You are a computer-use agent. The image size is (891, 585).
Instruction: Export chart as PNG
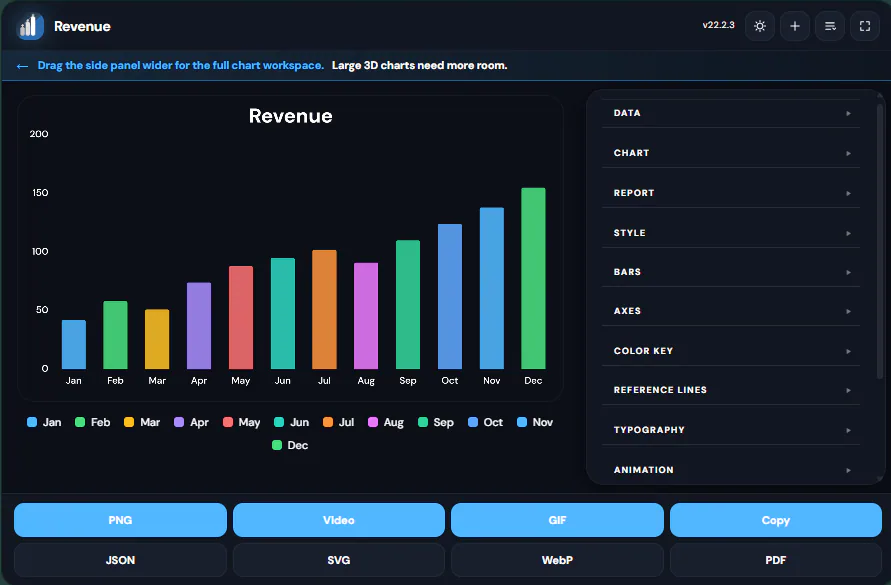click(x=120, y=520)
